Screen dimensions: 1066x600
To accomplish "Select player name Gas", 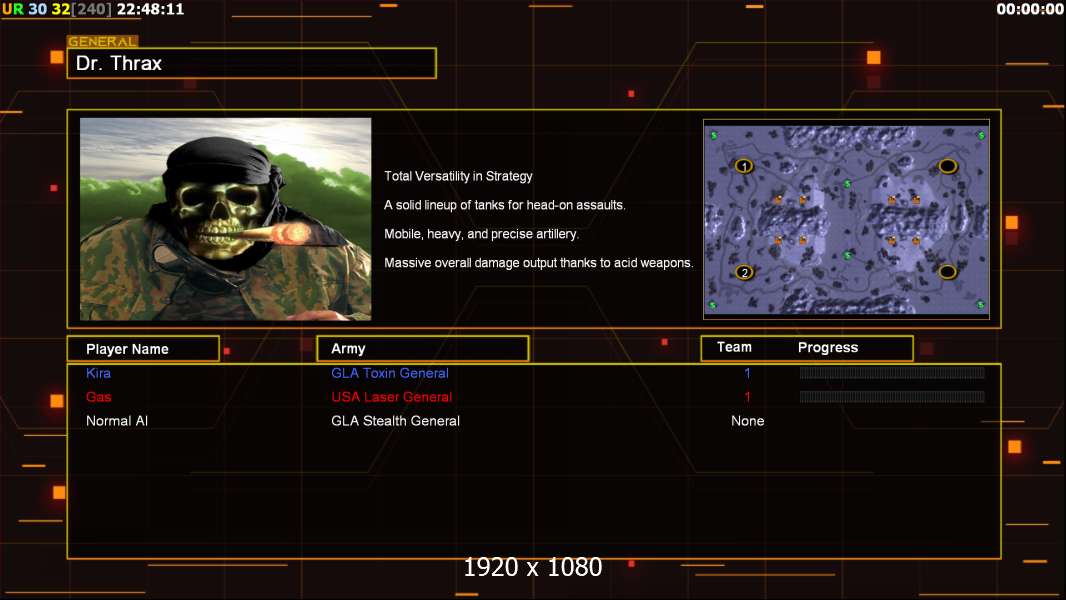I will pos(99,397).
